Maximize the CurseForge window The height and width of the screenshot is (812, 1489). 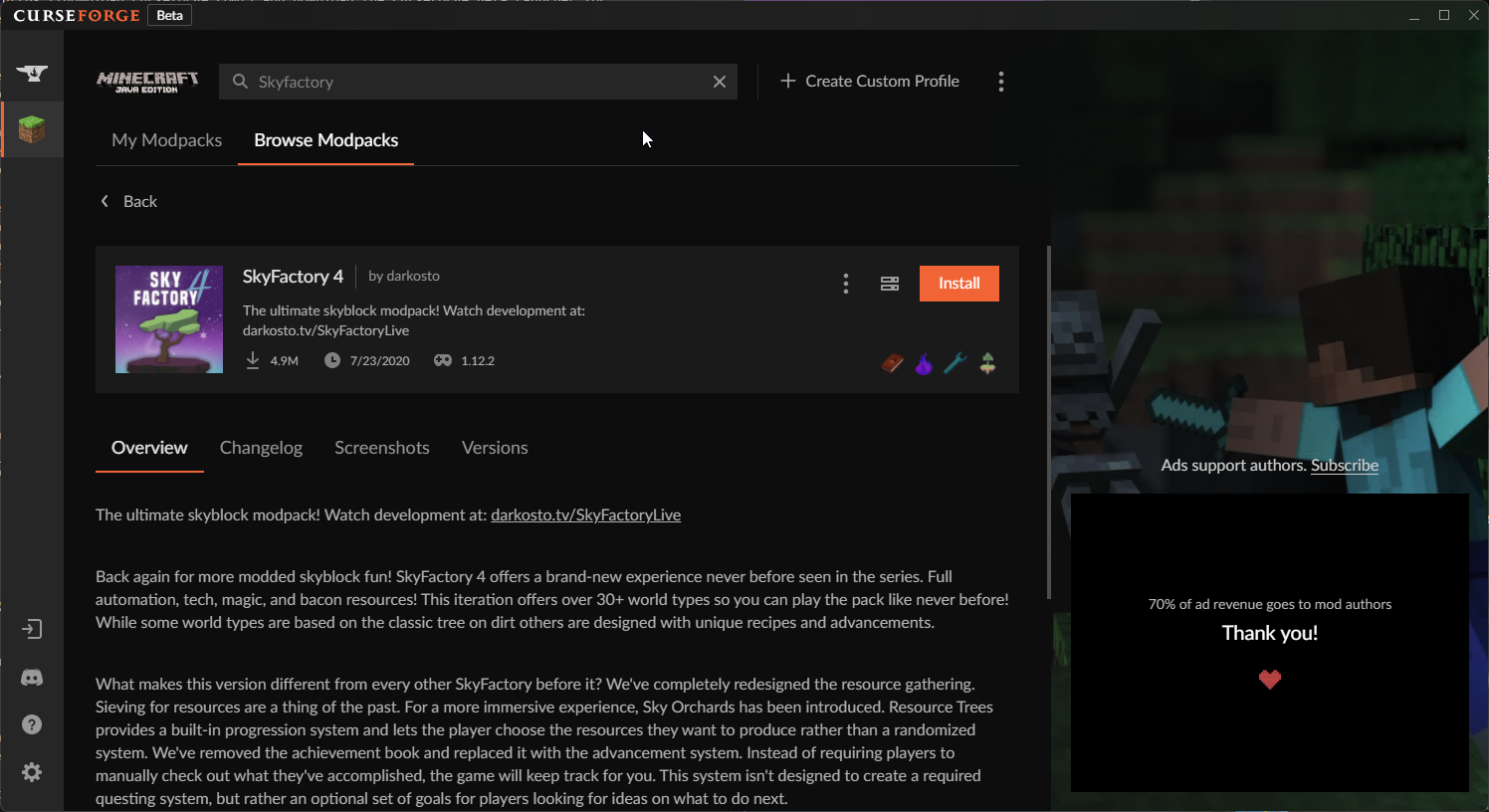click(1444, 15)
